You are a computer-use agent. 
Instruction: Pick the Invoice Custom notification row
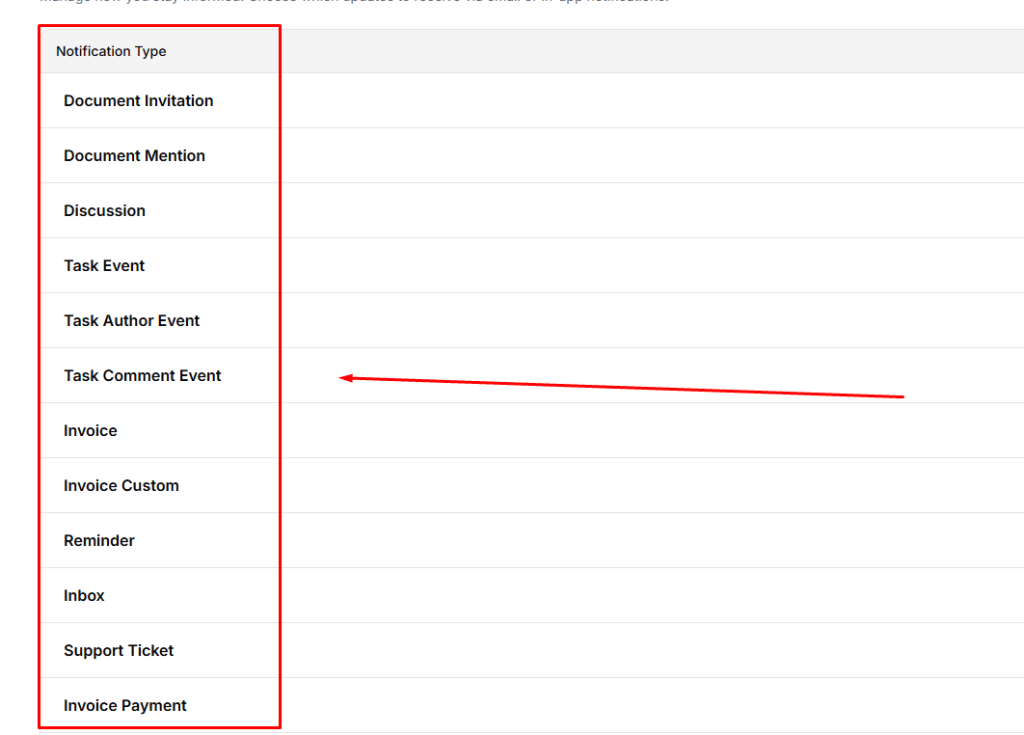click(x=121, y=486)
